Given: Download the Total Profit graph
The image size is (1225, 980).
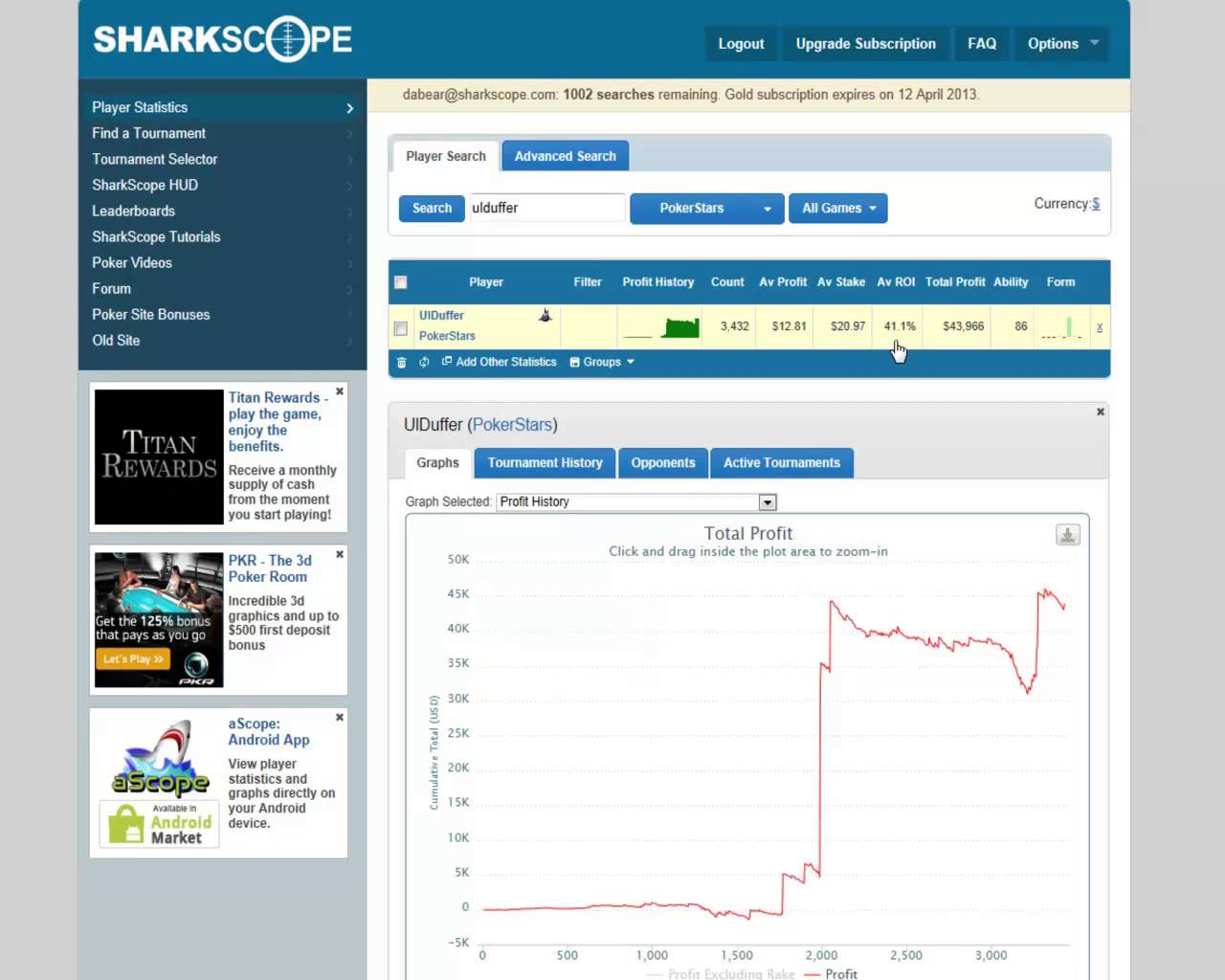Looking at the screenshot, I should pyautogui.click(x=1067, y=535).
